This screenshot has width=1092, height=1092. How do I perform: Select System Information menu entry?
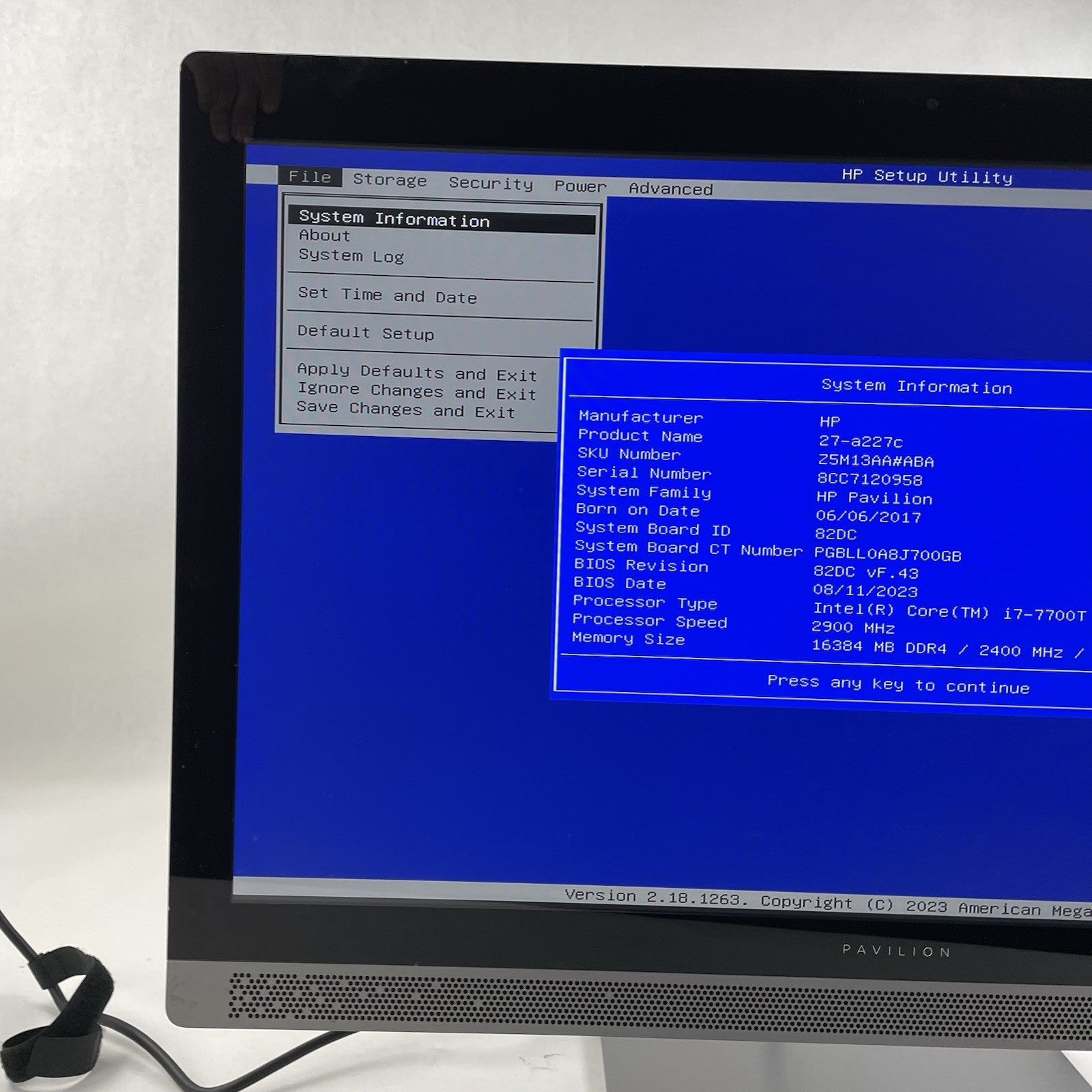click(x=394, y=219)
